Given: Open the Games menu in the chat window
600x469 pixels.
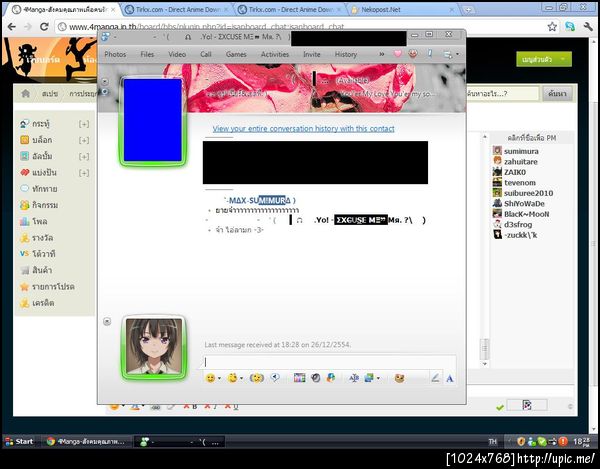Looking at the screenshot, I should [x=236, y=54].
